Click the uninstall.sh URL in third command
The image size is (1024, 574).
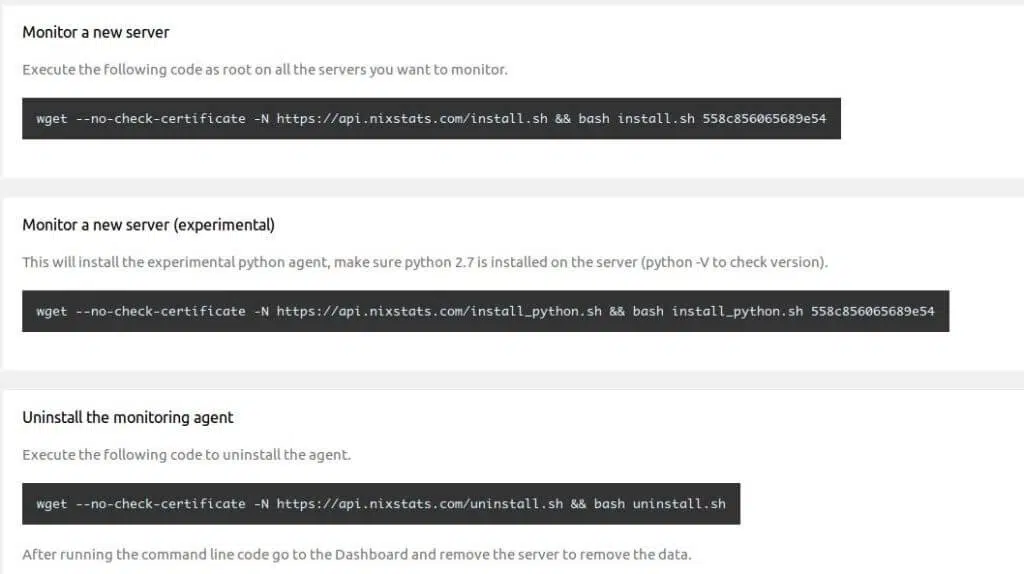tap(419, 503)
